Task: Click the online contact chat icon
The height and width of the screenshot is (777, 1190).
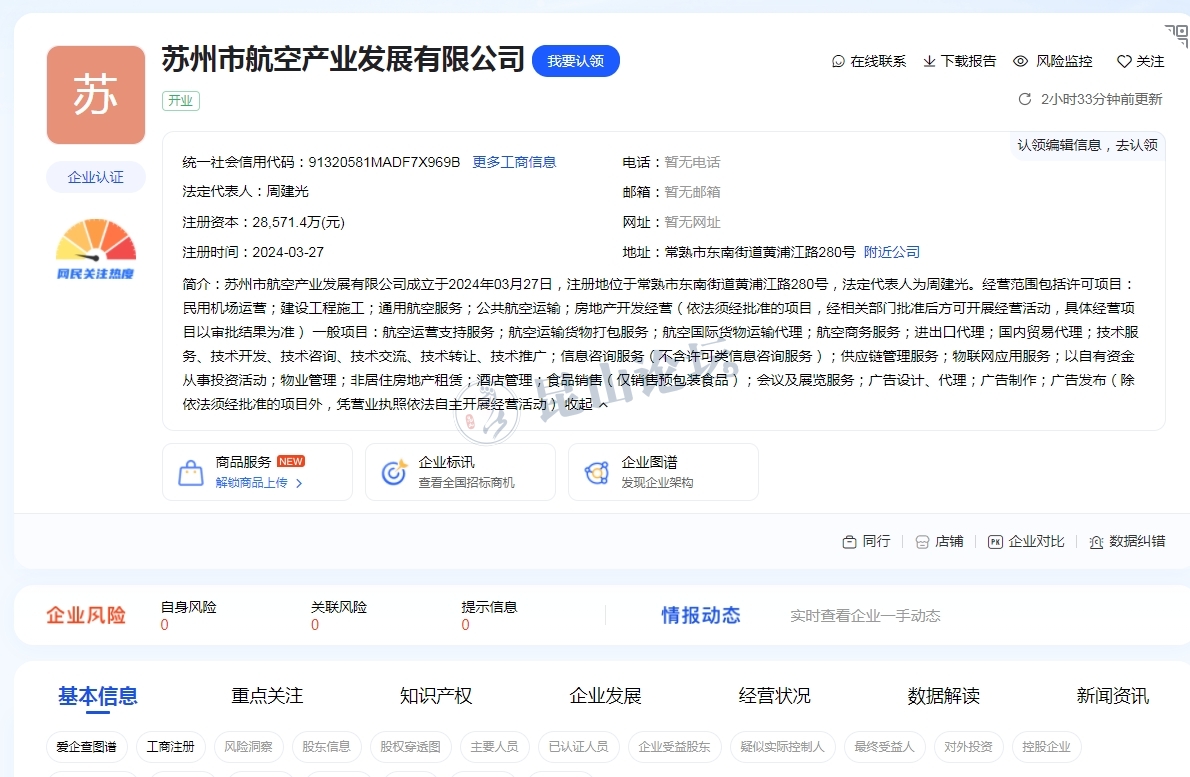Action: [x=838, y=61]
